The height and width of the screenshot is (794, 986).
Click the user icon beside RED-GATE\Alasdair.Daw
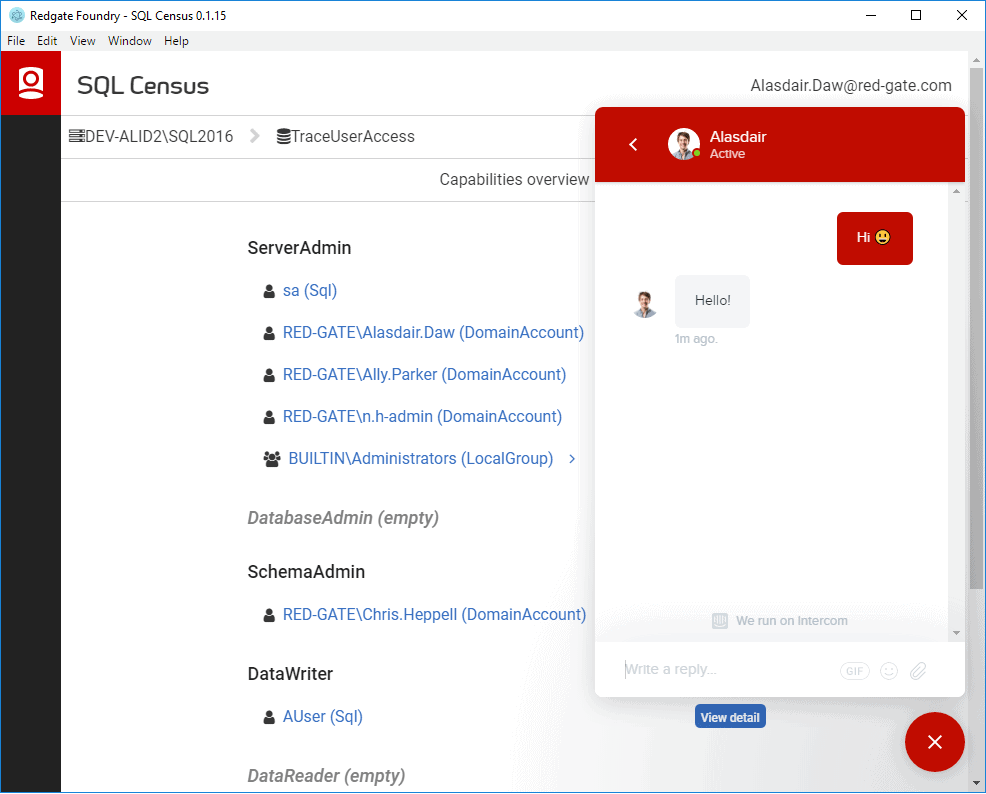(269, 333)
